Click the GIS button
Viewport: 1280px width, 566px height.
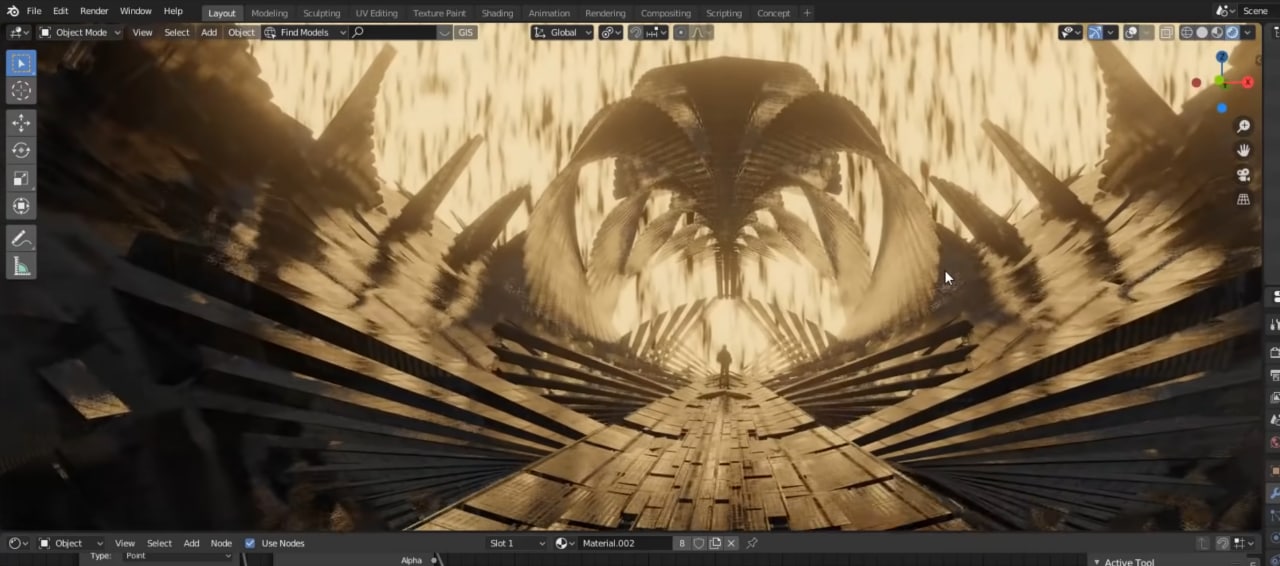[465, 32]
